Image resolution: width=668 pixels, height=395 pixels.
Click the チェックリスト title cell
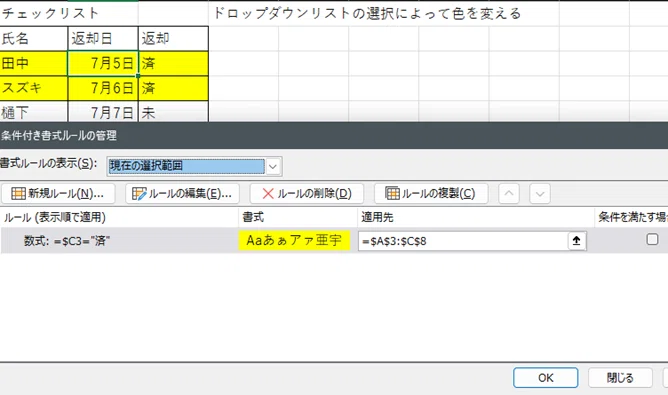tap(50, 13)
